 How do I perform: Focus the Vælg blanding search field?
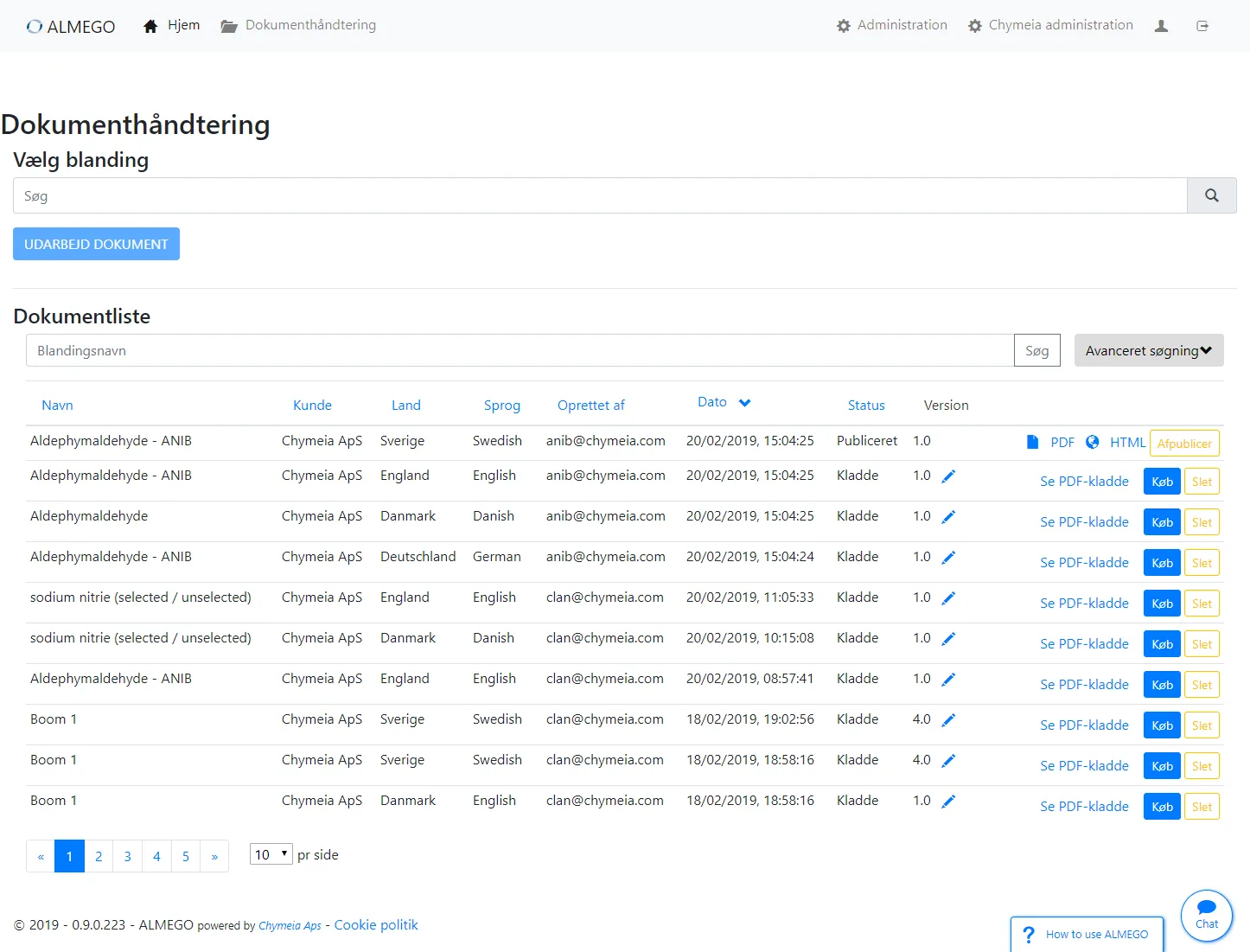coord(600,195)
